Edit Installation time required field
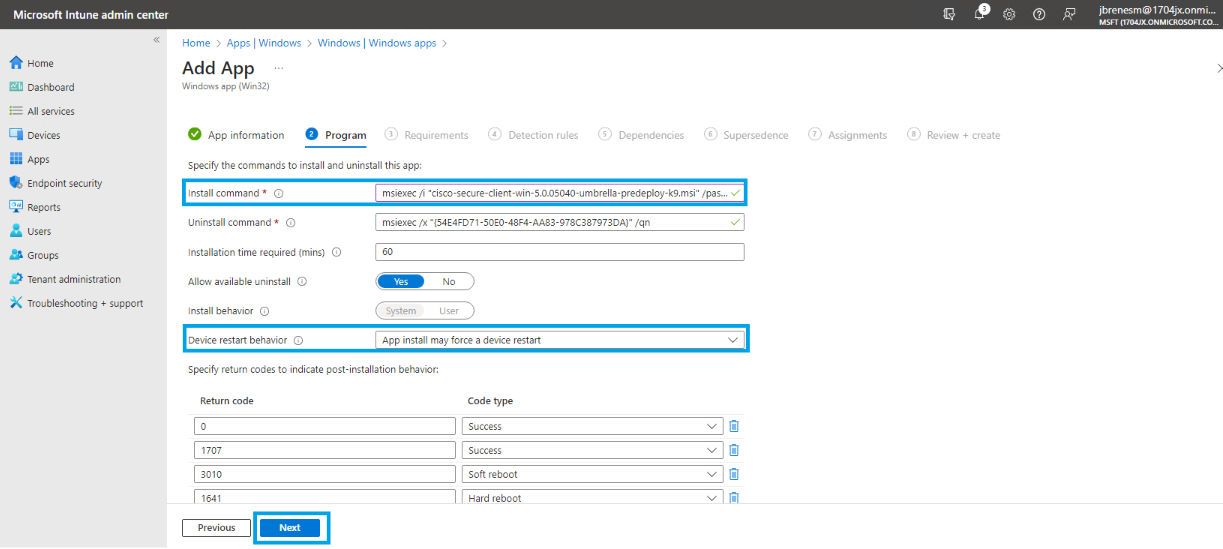The image size is (1223, 549). 560,252
